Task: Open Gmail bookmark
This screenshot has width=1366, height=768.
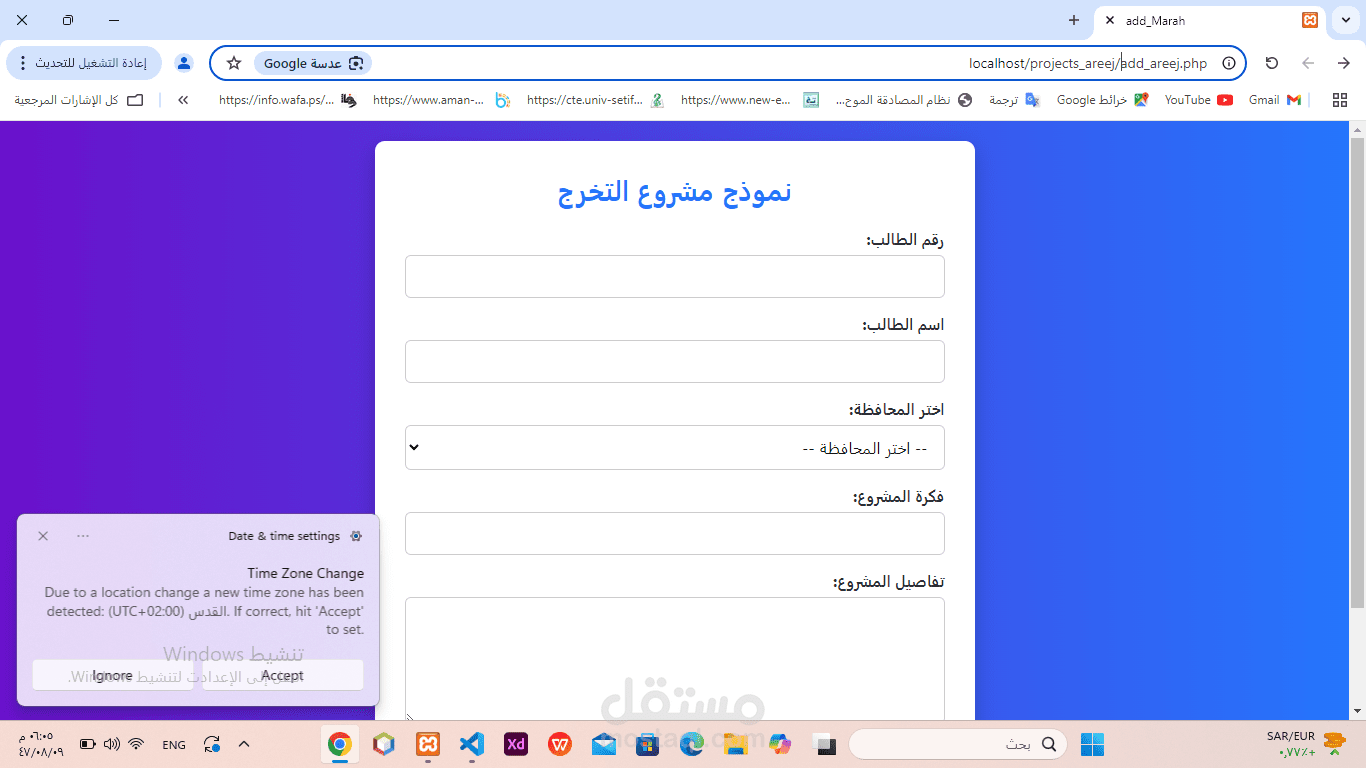Action: coord(1275,100)
